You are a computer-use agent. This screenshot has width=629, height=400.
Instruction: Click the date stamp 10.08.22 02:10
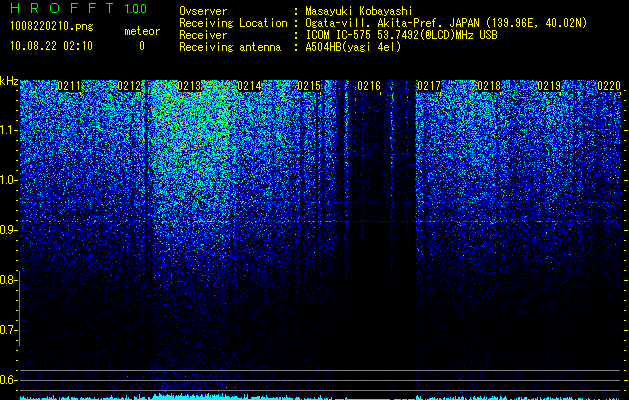click(51, 46)
